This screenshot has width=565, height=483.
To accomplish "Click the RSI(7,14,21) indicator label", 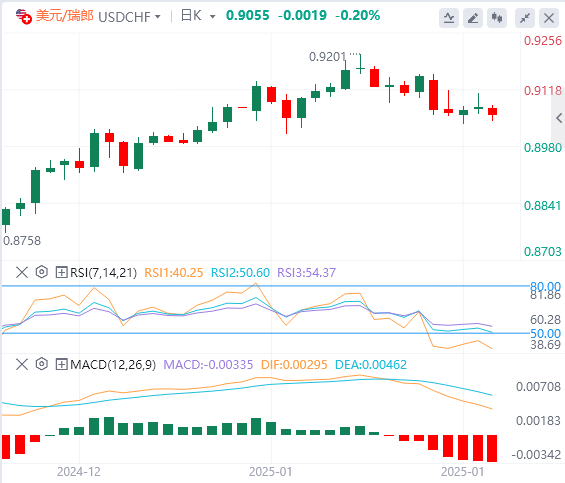I will (103, 272).
